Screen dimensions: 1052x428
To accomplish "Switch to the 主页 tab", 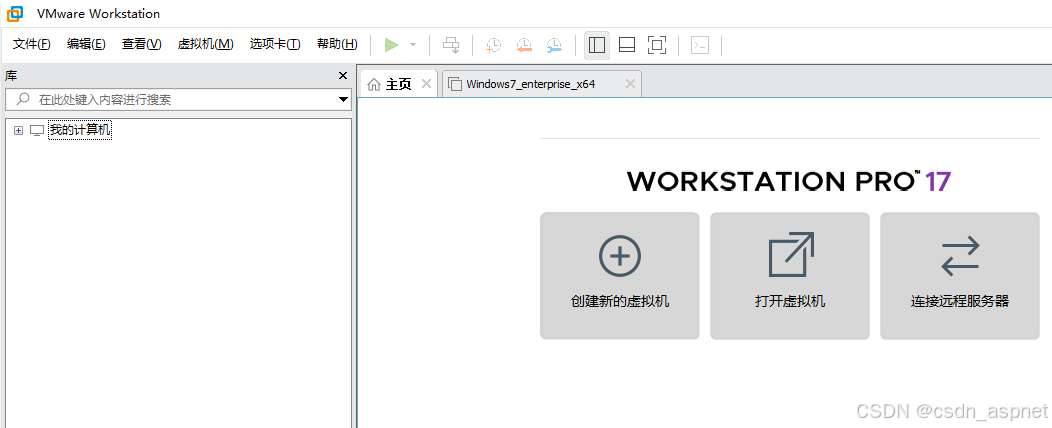I will 399,84.
